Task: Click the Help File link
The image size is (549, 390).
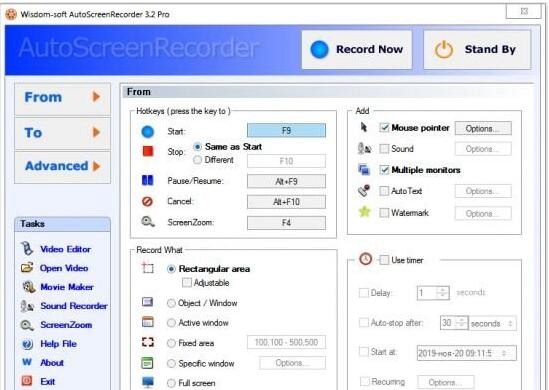Action: coord(58,344)
